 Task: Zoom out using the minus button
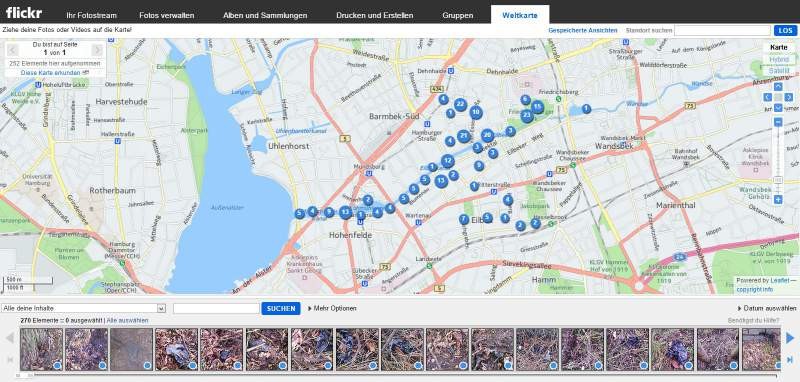778,122
